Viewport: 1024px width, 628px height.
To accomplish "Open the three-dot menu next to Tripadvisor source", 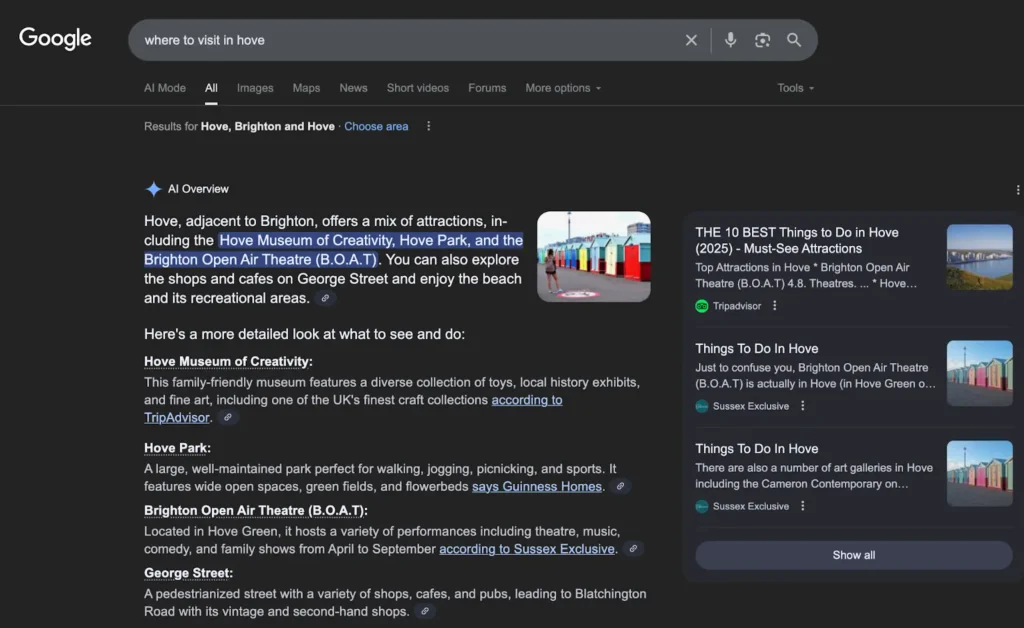I will tap(775, 306).
